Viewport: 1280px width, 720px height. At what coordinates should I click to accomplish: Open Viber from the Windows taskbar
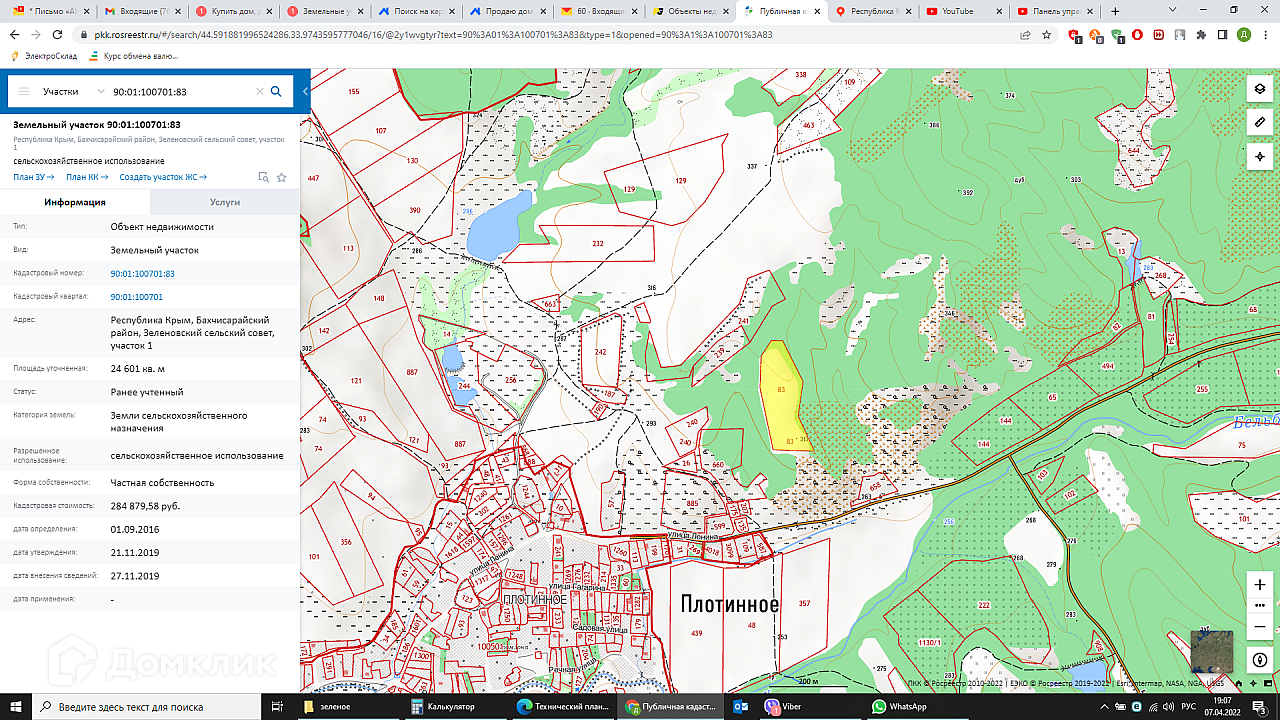783,706
